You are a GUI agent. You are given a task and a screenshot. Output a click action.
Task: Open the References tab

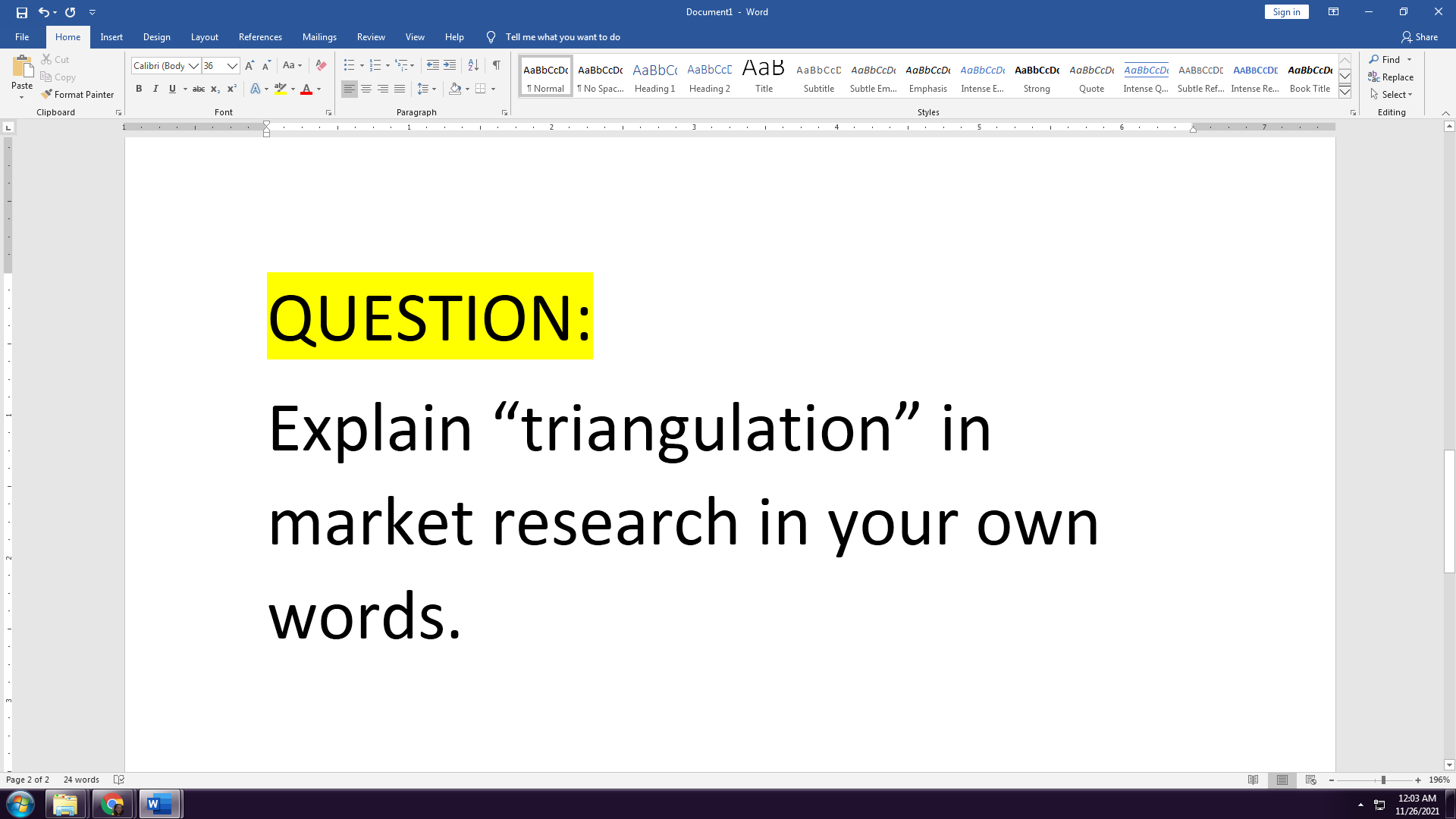tap(260, 36)
